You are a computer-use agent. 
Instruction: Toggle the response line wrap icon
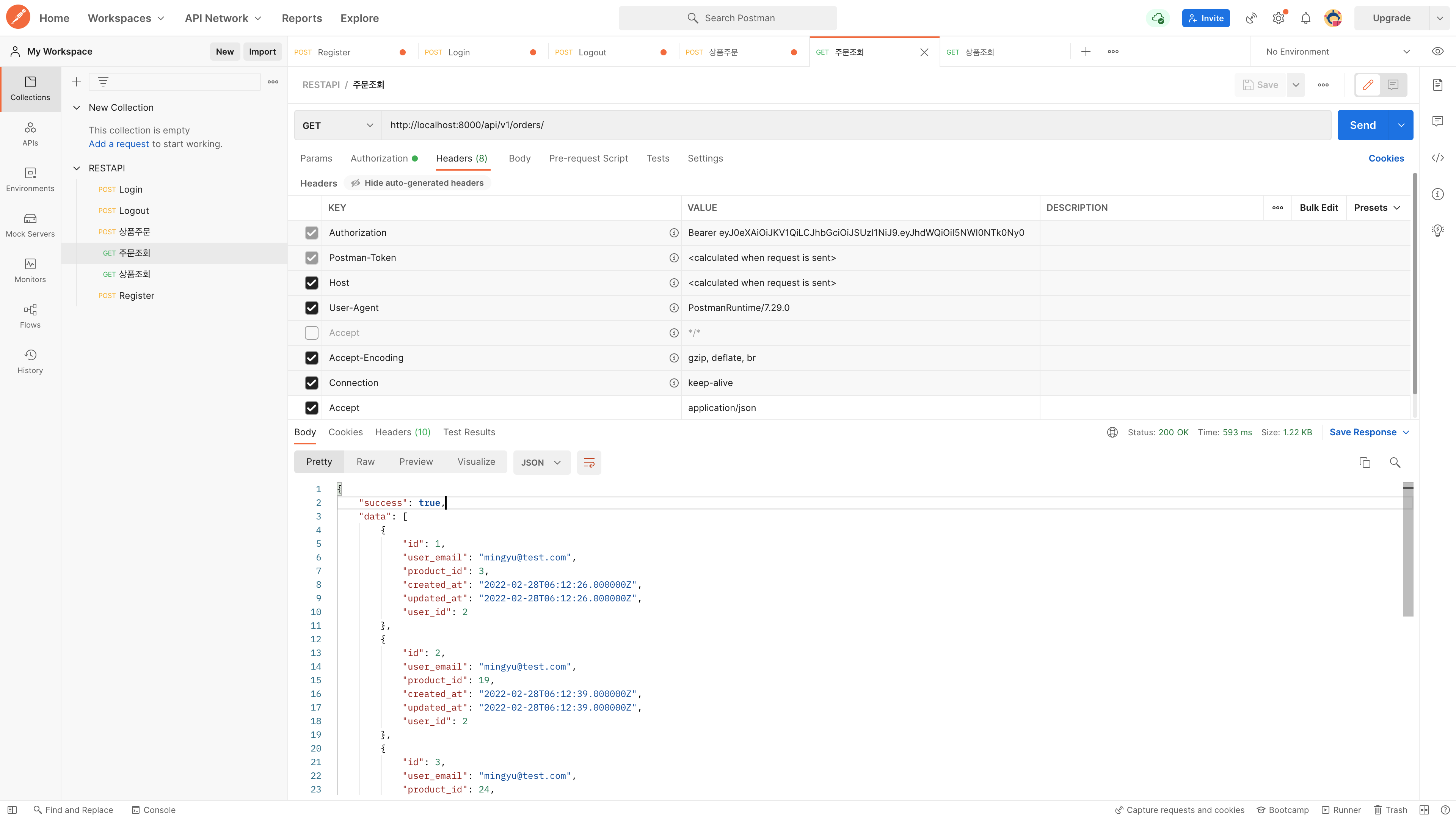tap(588, 462)
